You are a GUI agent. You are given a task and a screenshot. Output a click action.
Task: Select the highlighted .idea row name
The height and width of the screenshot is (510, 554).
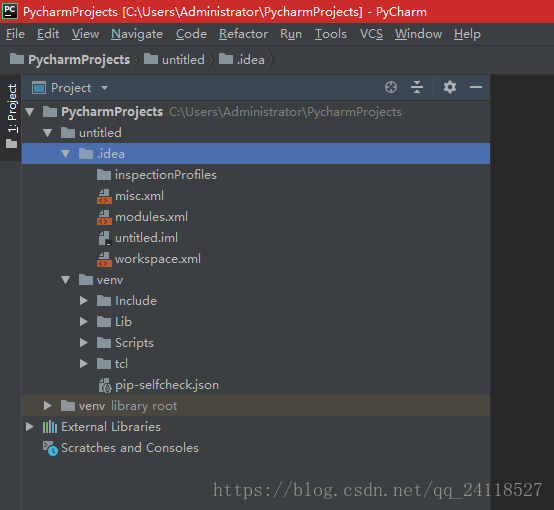coord(111,154)
